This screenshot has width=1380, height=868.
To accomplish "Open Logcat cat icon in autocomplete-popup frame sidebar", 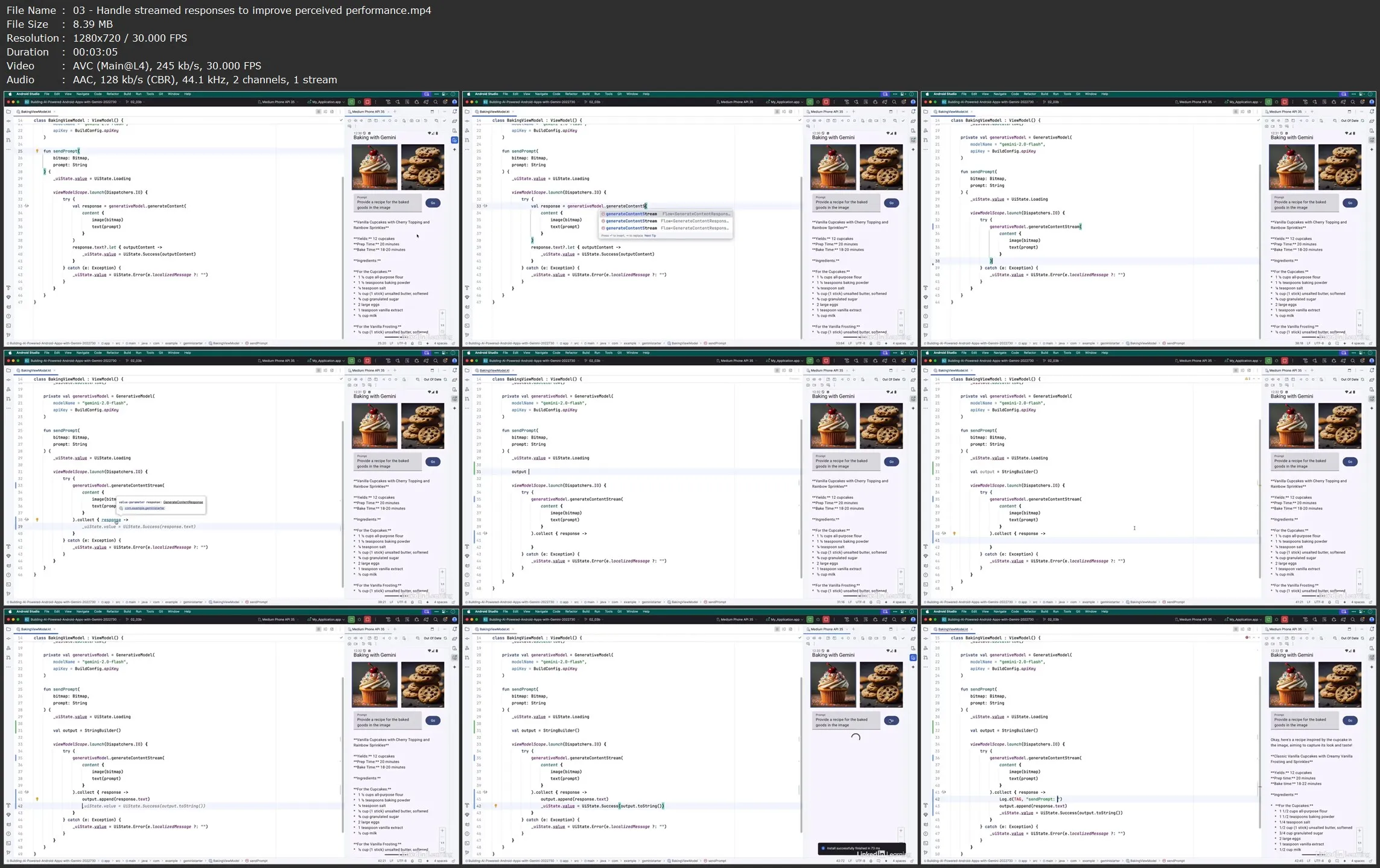I will tap(467, 307).
